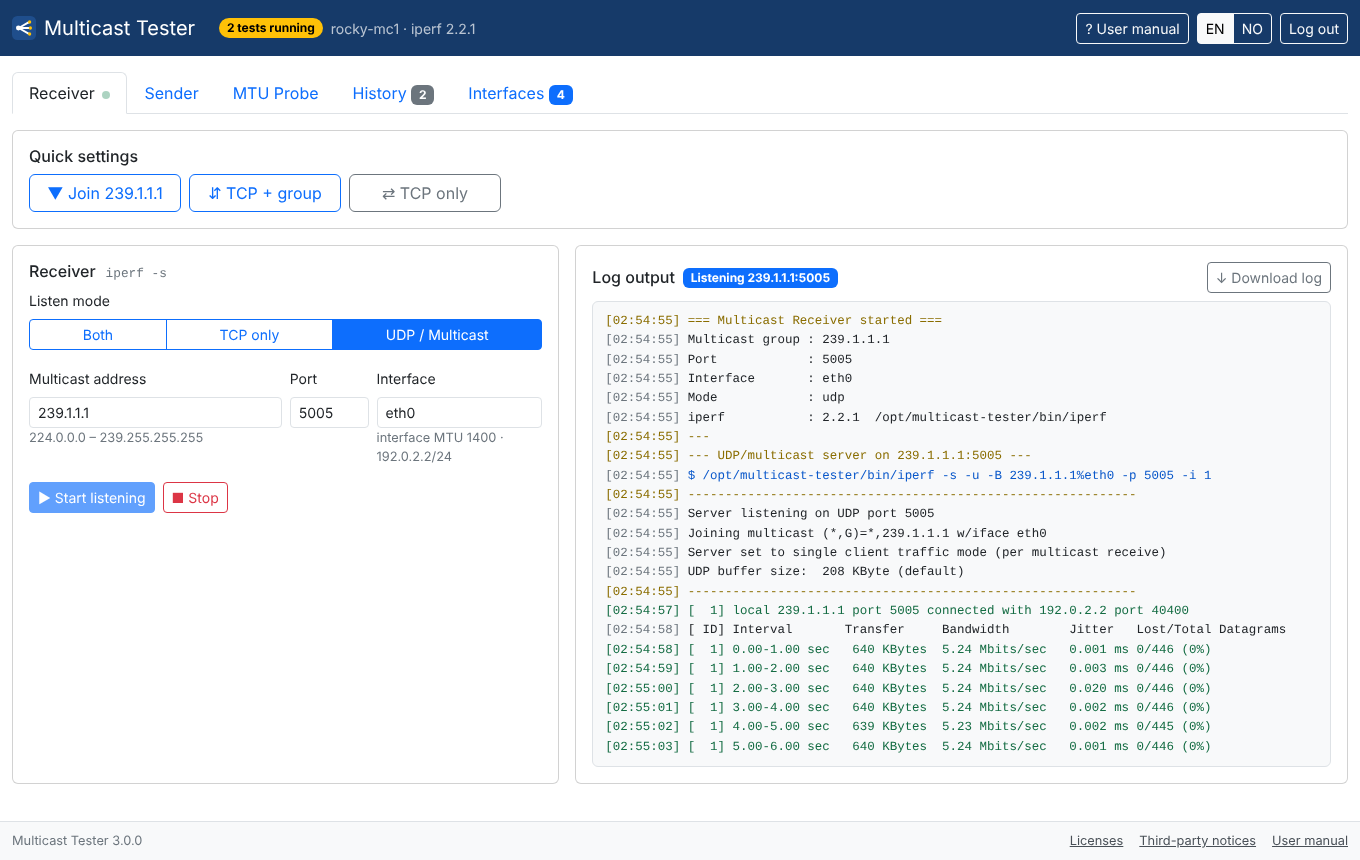Screen dimensions: 1360x860
Task: Open Third-party notices link
Action: point(1197,841)
